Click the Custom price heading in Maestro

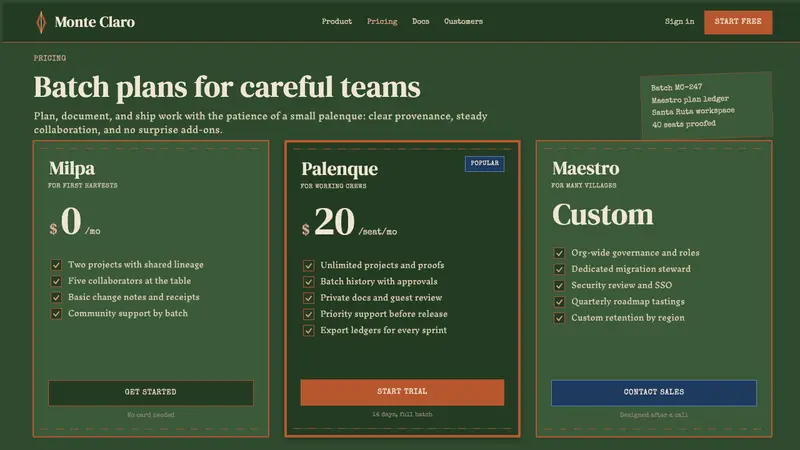click(x=603, y=215)
